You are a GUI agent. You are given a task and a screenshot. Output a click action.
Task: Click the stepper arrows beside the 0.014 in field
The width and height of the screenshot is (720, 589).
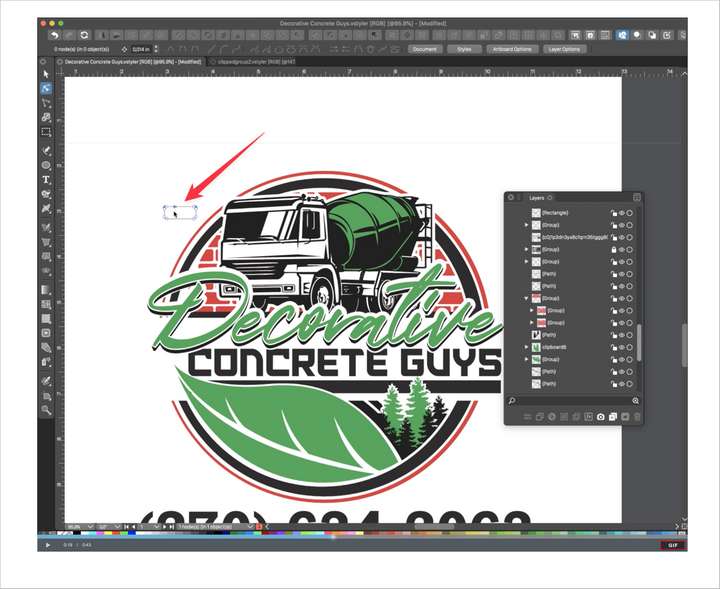[156, 49]
